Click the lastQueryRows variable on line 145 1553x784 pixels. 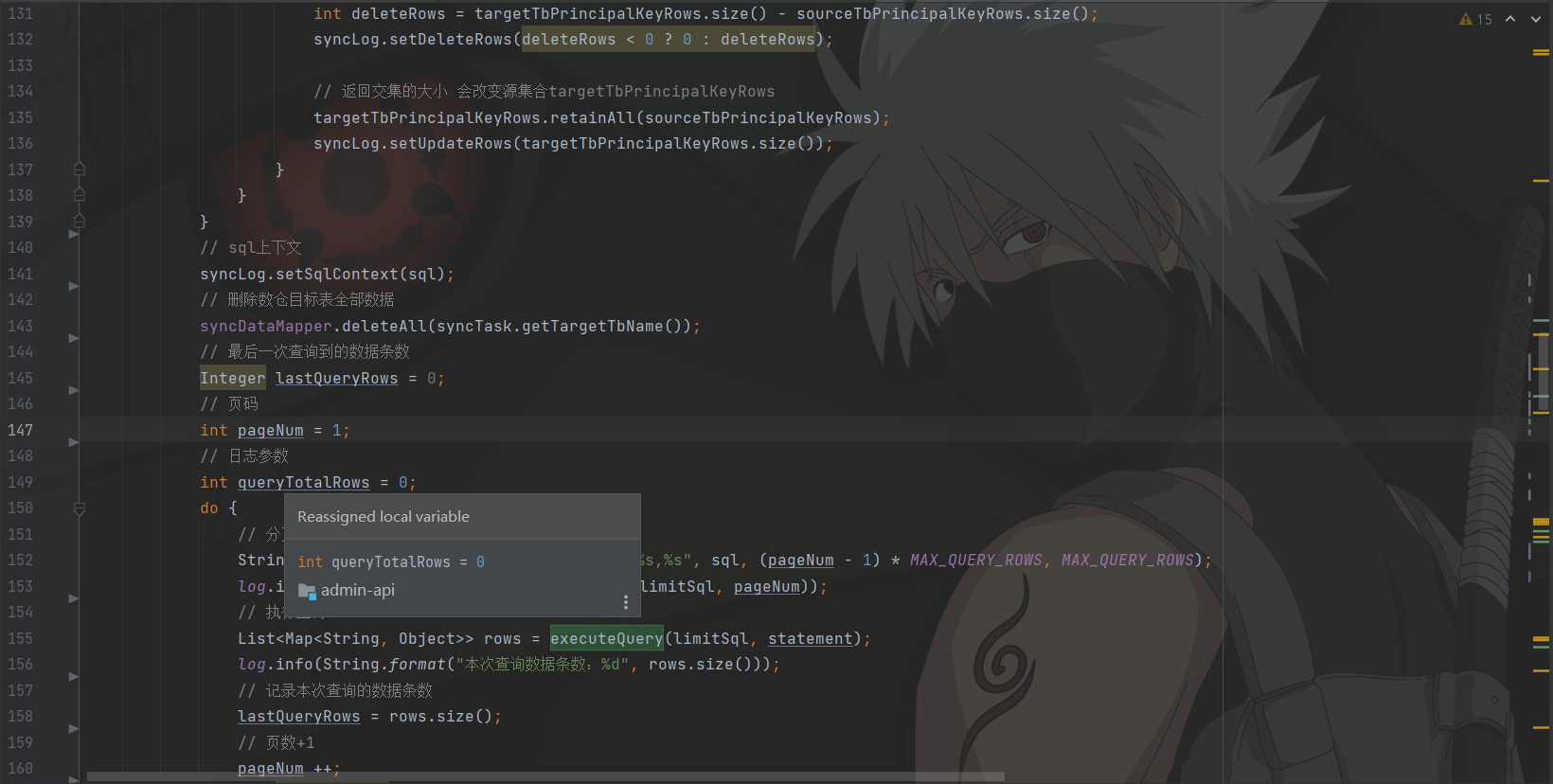click(x=337, y=378)
